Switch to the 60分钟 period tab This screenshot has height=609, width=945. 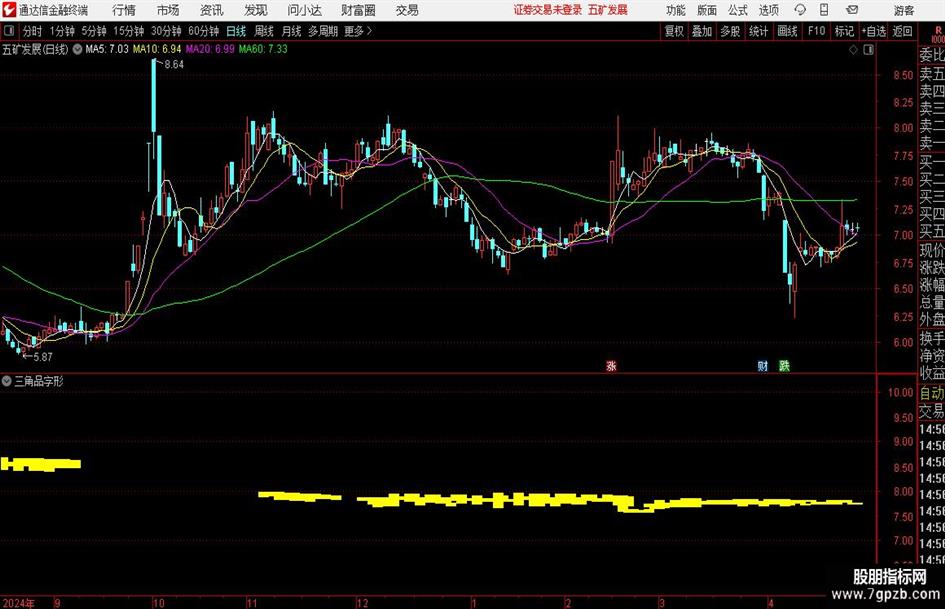(204, 31)
